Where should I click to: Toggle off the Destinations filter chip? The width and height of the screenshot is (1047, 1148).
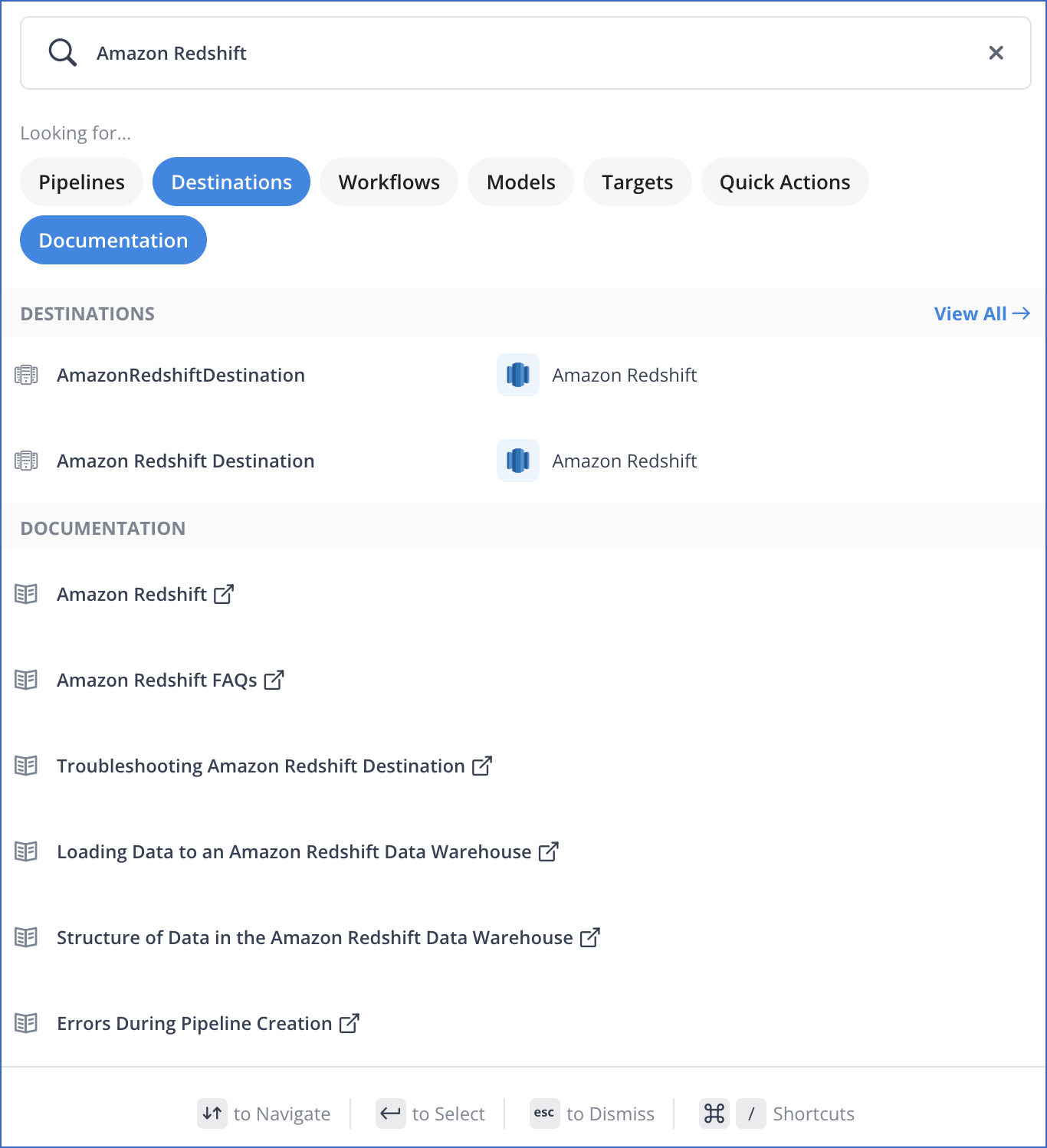231,182
